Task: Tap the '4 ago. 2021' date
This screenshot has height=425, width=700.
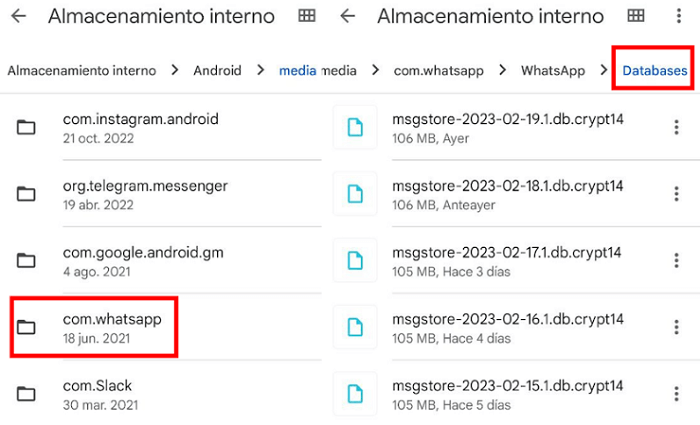Action: (96, 271)
